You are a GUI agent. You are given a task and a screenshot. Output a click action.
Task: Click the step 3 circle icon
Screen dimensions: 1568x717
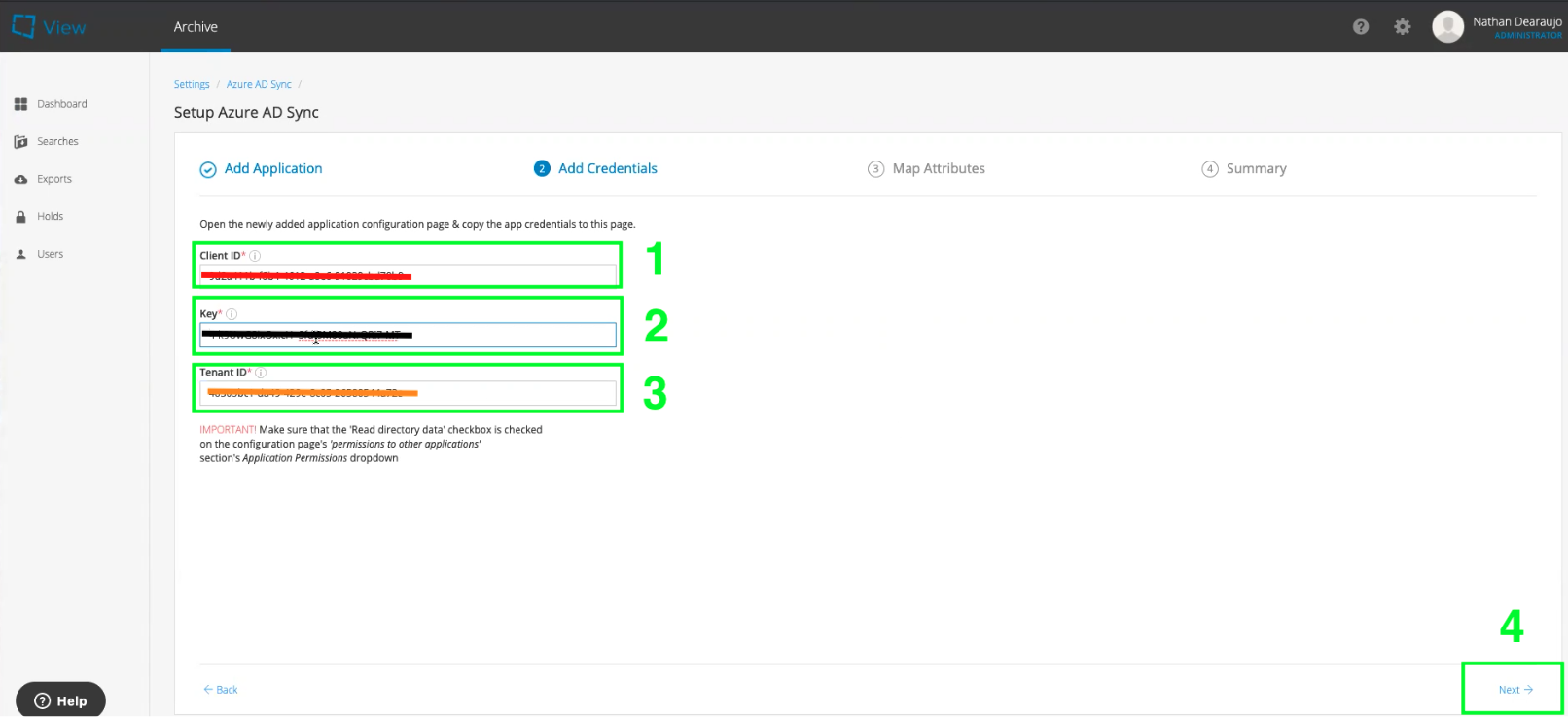[x=875, y=169]
